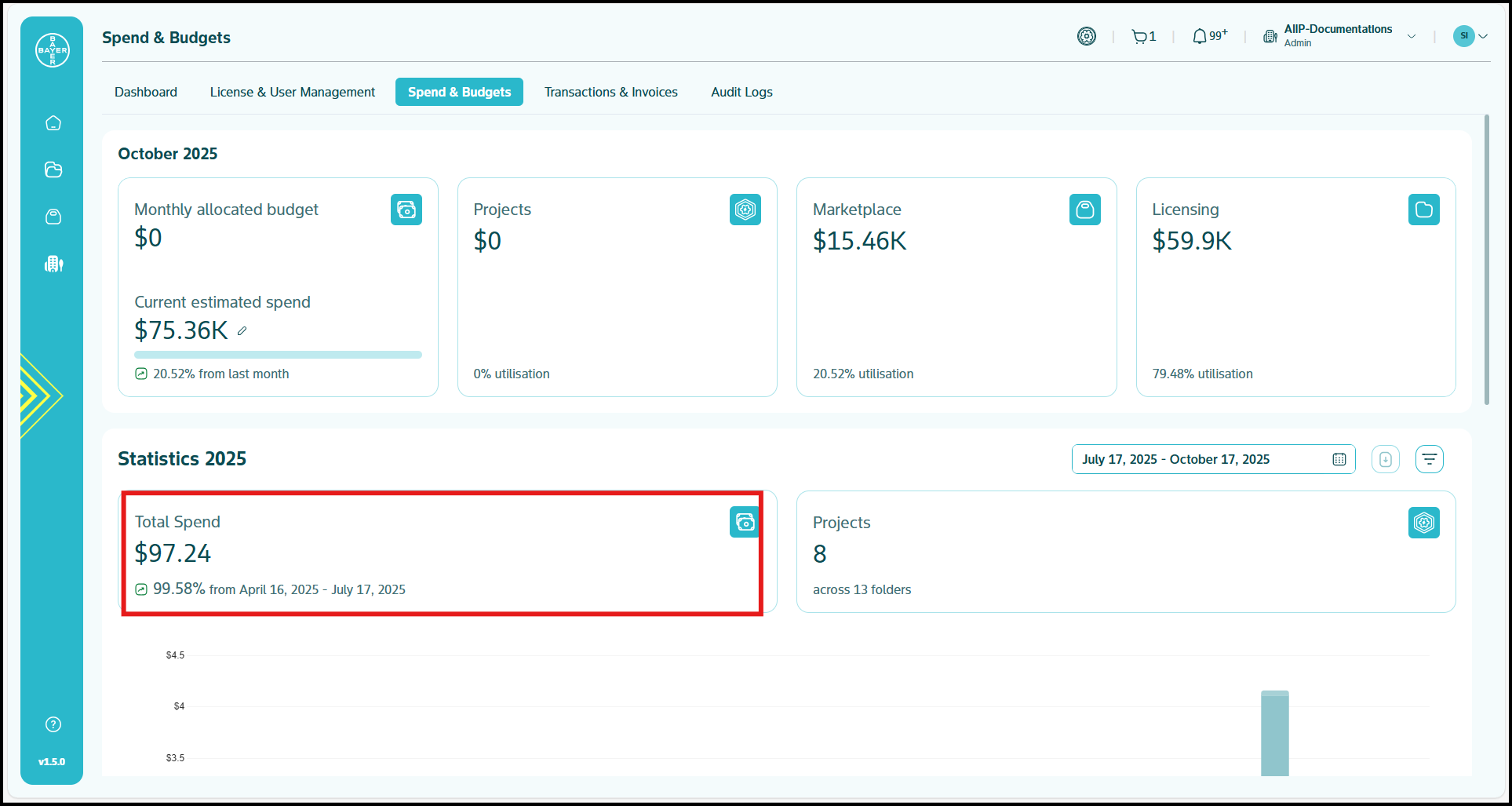
Task: Click the help question mark icon
Action: (53, 724)
